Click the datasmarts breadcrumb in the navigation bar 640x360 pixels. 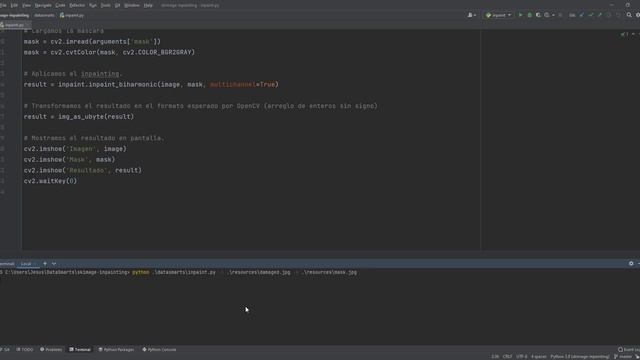coord(44,16)
